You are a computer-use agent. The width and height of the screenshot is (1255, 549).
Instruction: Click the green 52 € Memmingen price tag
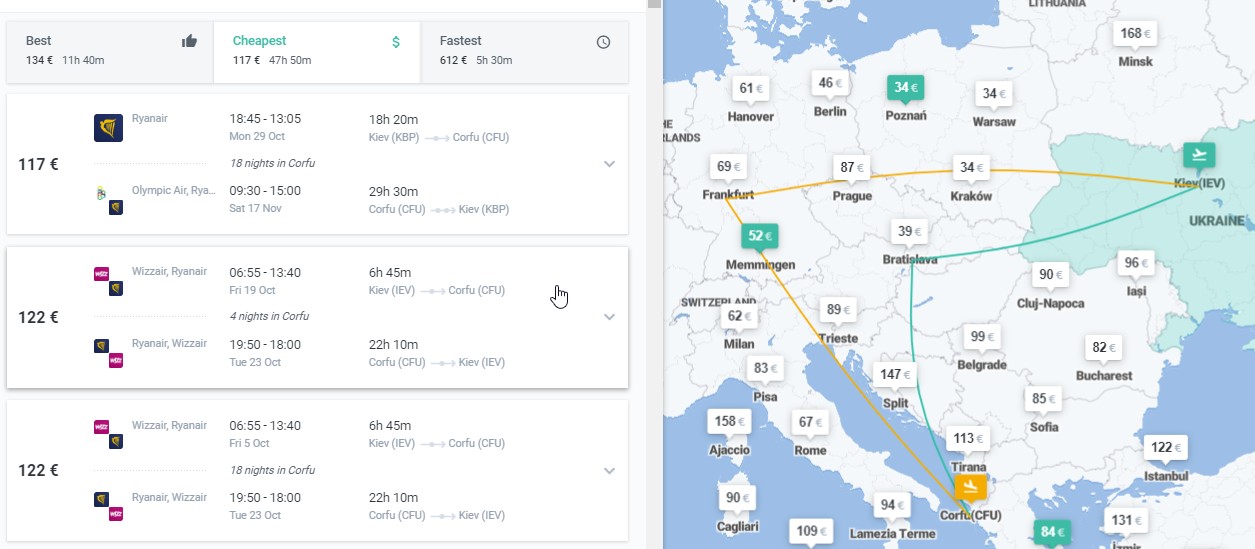click(x=760, y=236)
